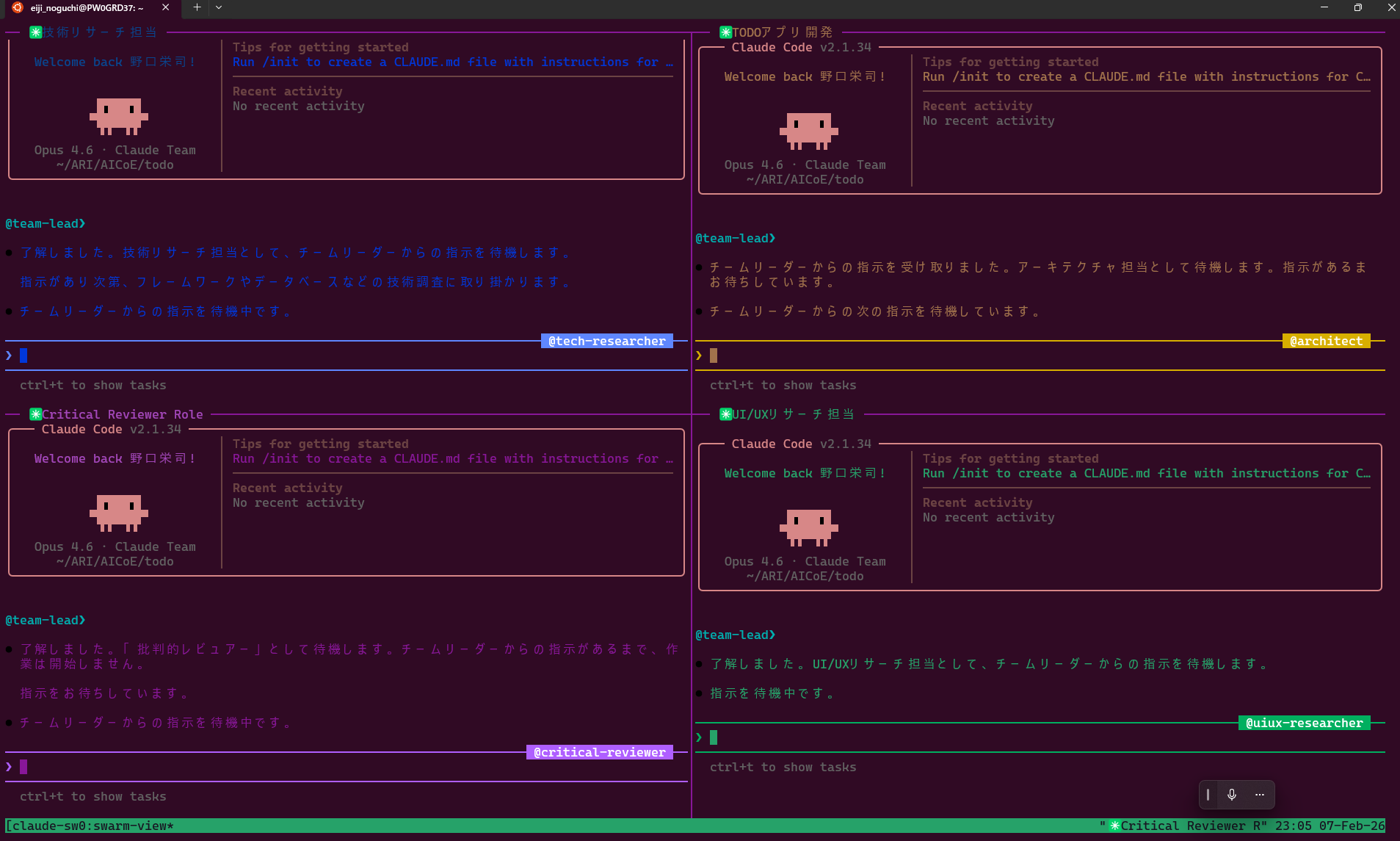
Task: Click 'Welcome back 野口栄司!' in the TODOアプリ開発 pane
Action: [805, 76]
